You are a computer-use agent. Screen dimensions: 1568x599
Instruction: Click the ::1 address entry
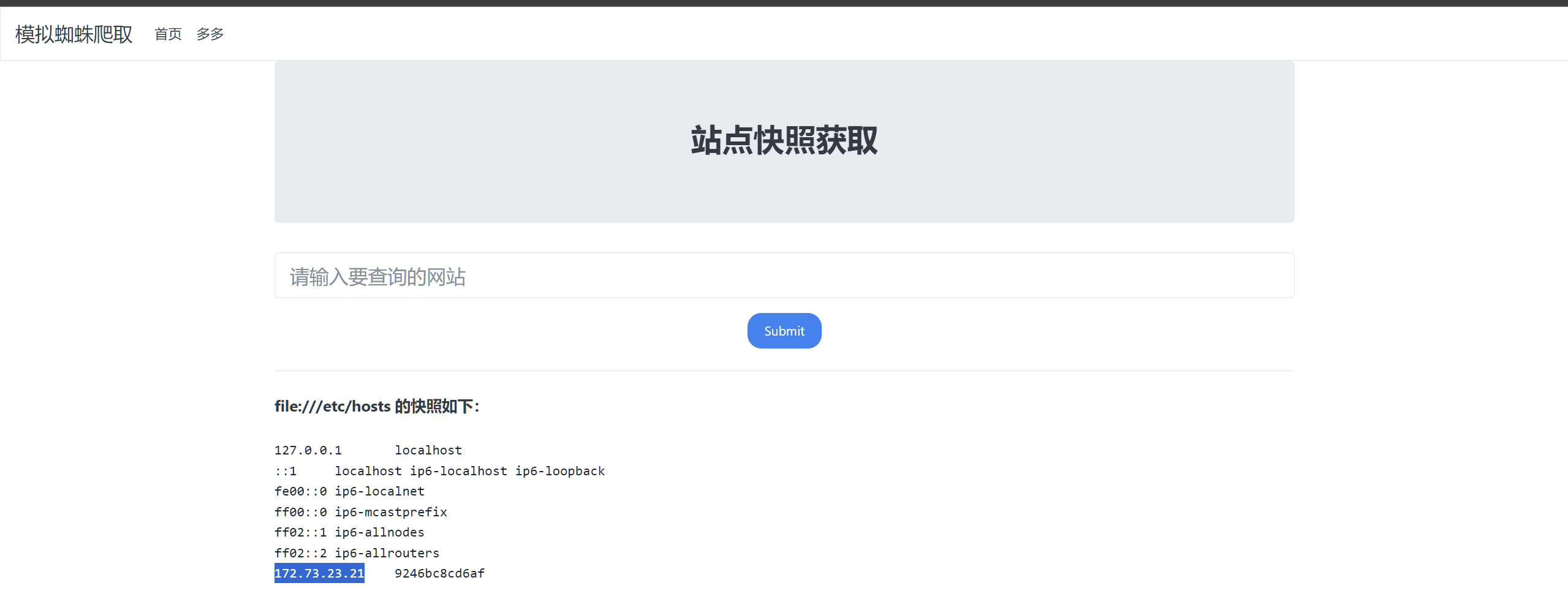click(286, 472)
